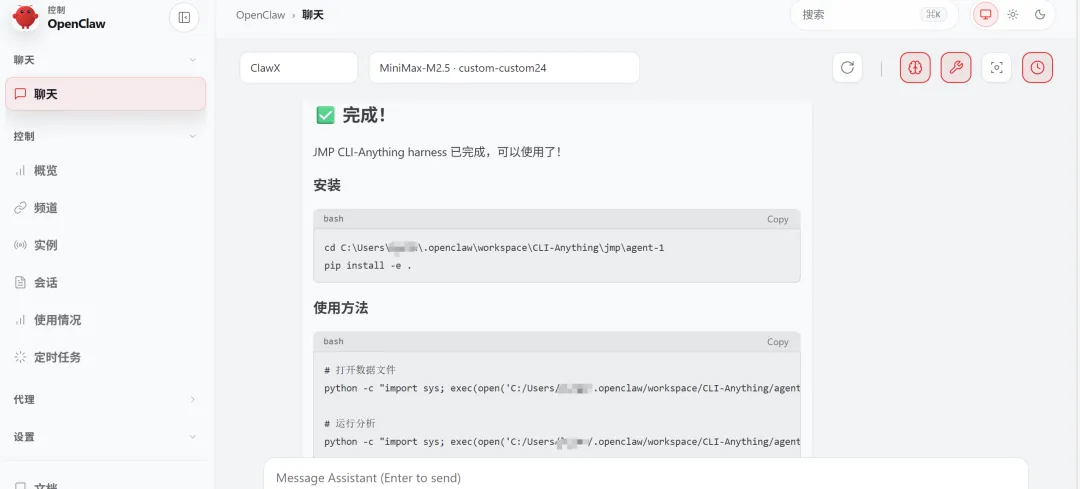Image resolution: width=1080 pixels, height=489 pixels.
Task: Open the ClawX session selector
Action: (x=299, y=67)
